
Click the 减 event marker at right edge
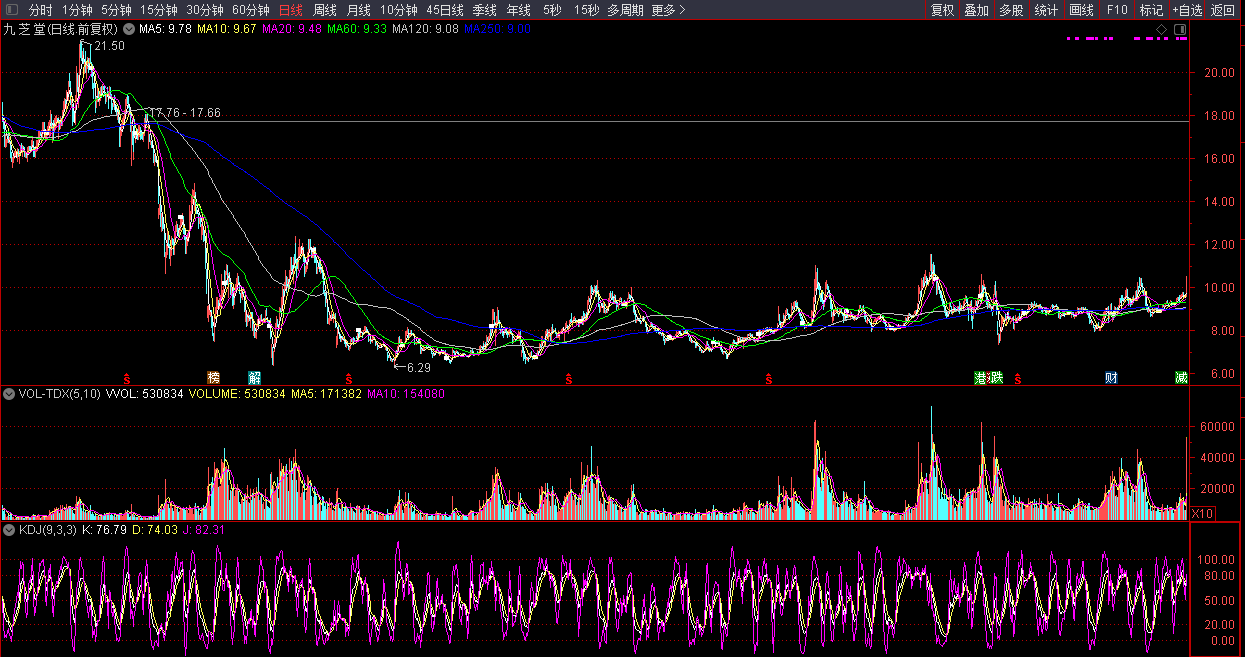pyautogui.click(x=1181, y=378)
